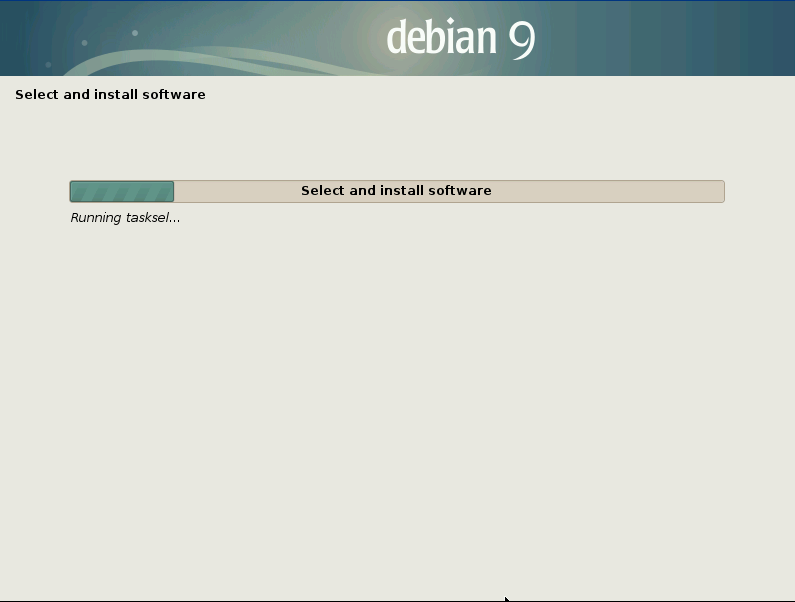Click the word Running in the status line
This screenshot has height=602, width=795.
click(96, 218)
